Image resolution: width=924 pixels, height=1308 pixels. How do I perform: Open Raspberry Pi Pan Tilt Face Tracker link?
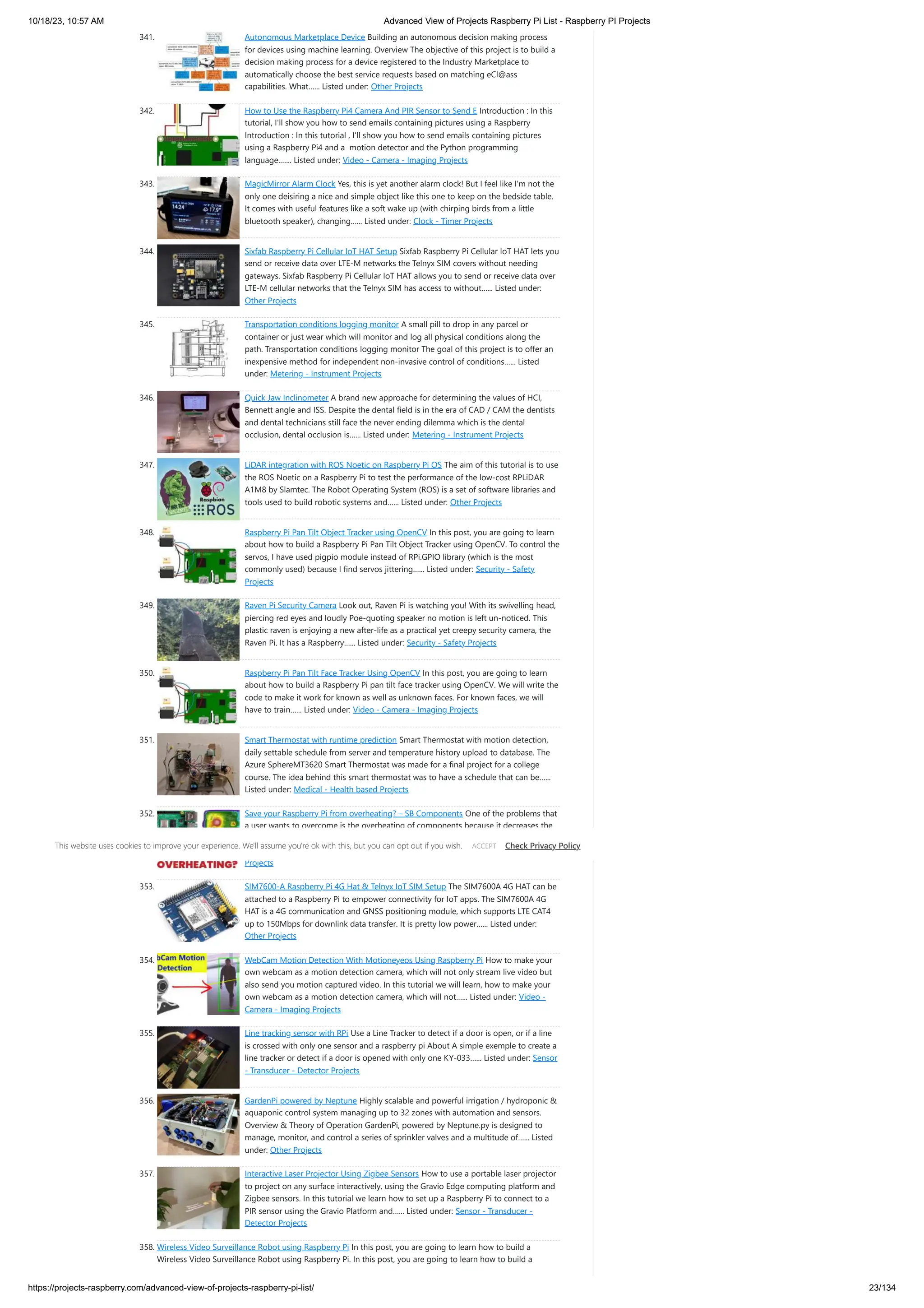point(333,673)
